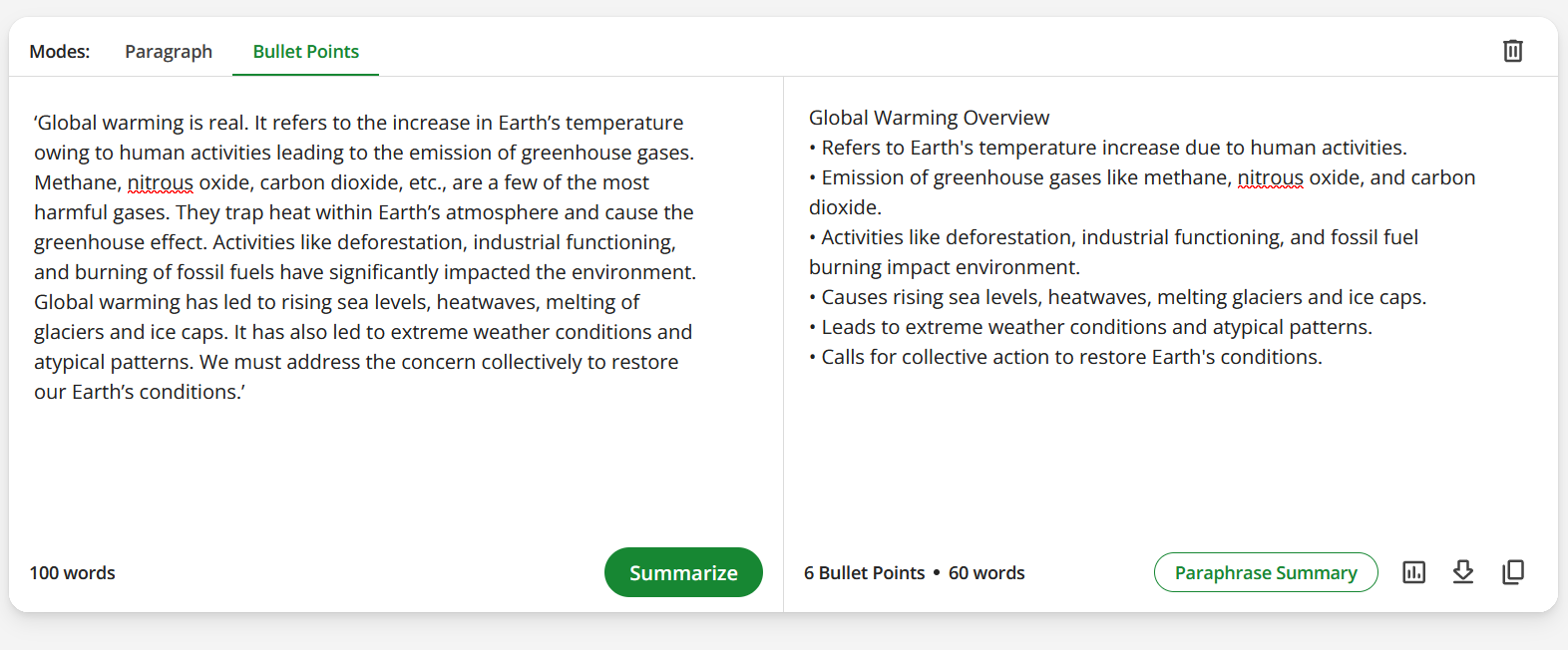Copy the summary using the copy icon

click(x=1513, y=572)
